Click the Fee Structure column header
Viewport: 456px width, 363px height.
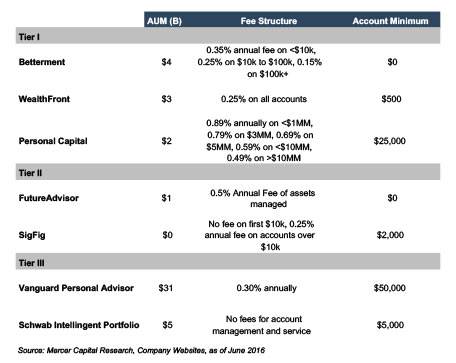click(269, 21)
